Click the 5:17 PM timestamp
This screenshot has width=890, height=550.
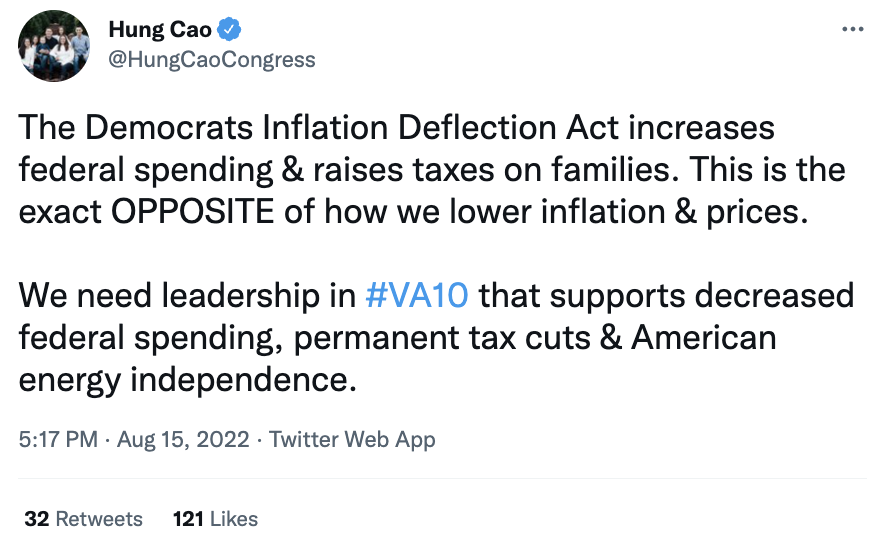[58, 439]
